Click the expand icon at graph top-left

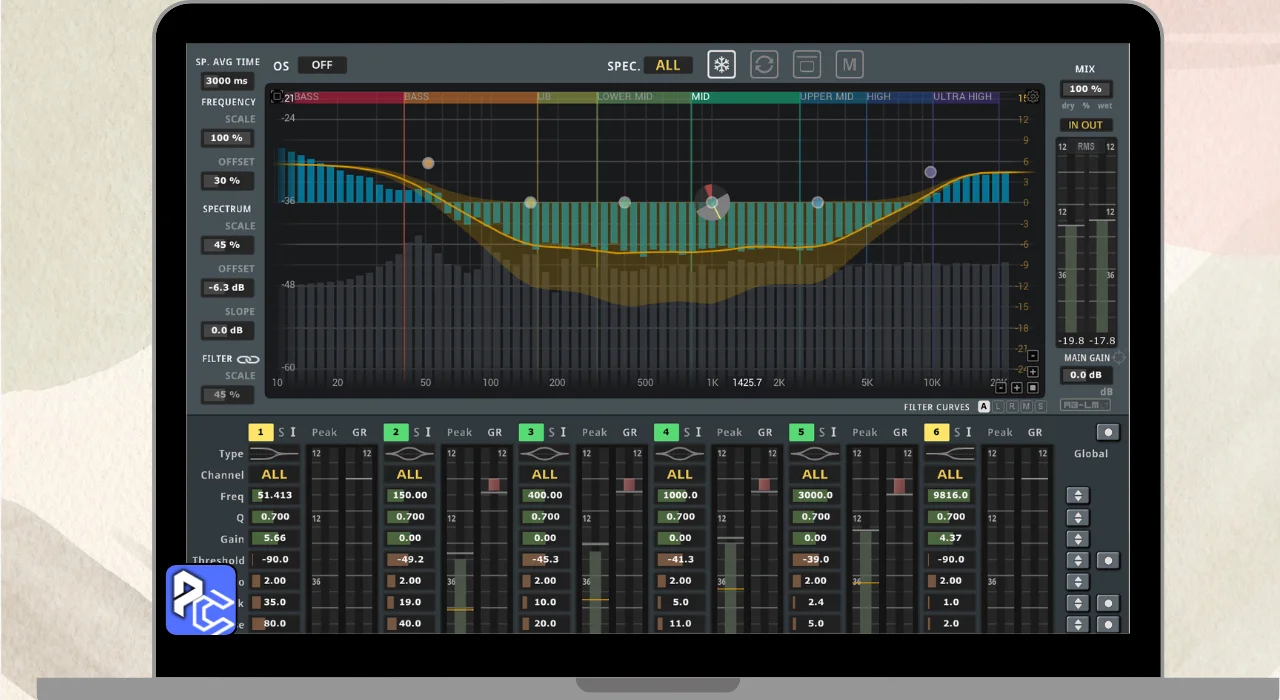[277, 97]
